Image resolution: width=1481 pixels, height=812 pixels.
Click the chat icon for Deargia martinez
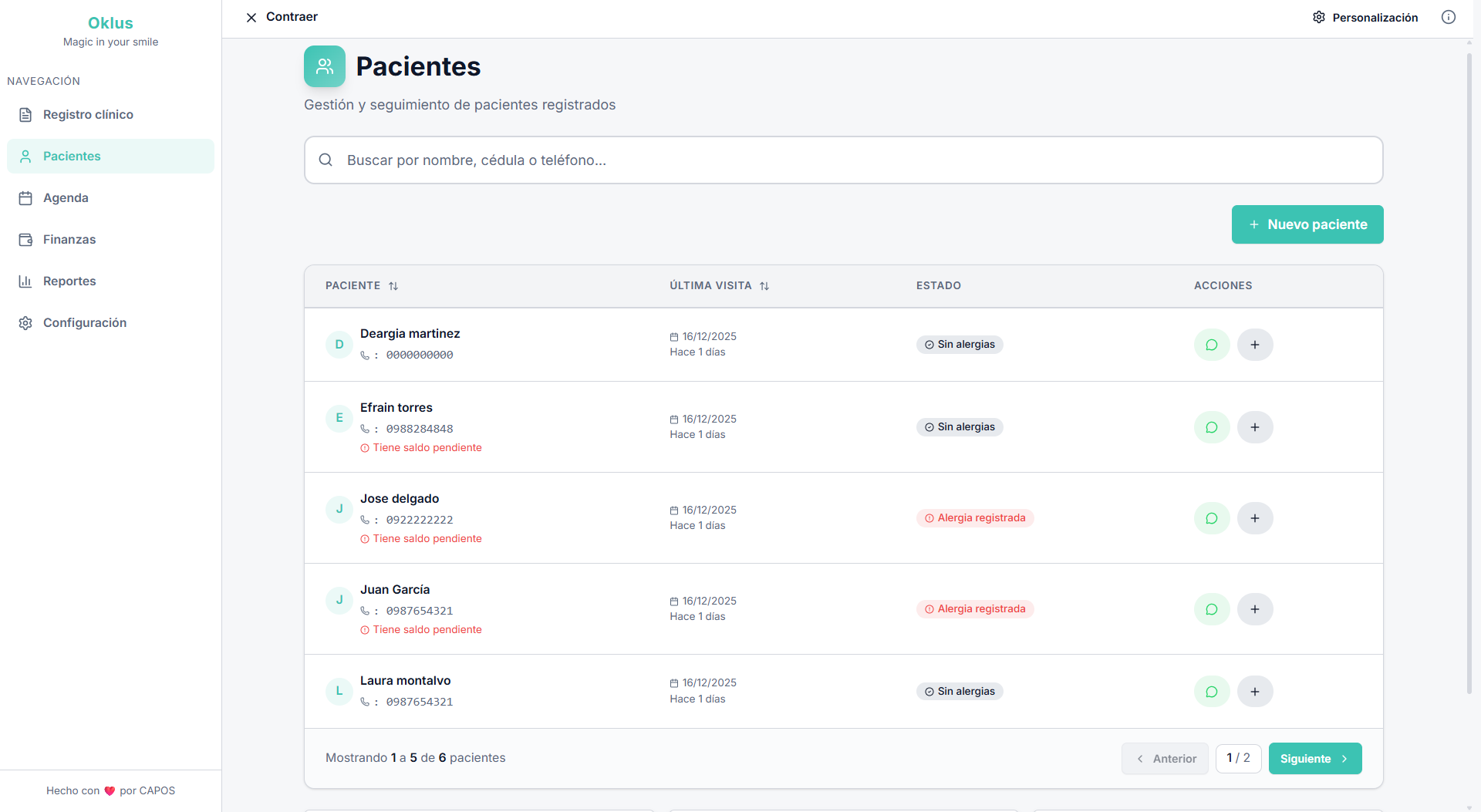pos(1211,345)
